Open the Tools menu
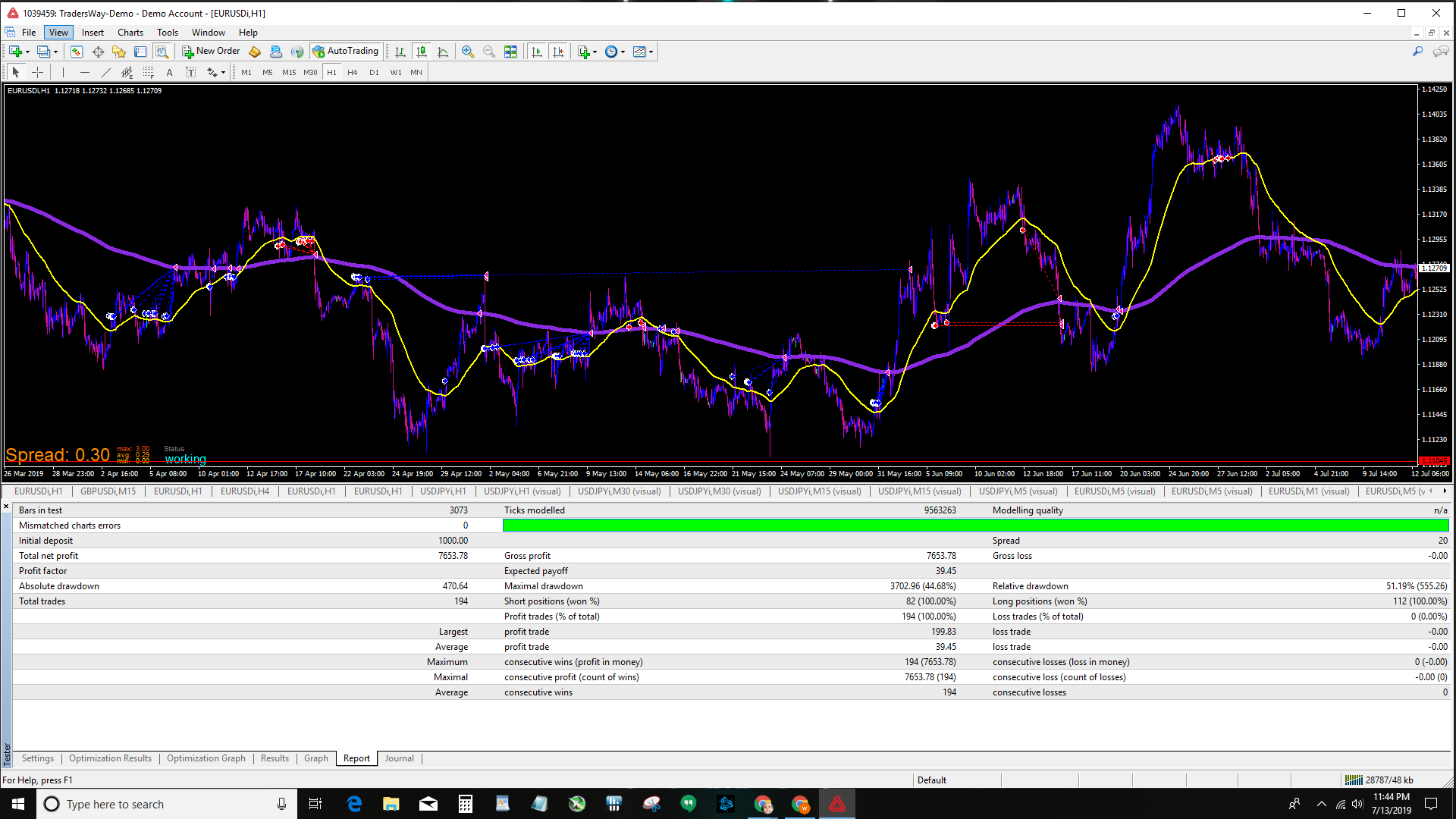The image size is (1456, 819). (168, 32)
